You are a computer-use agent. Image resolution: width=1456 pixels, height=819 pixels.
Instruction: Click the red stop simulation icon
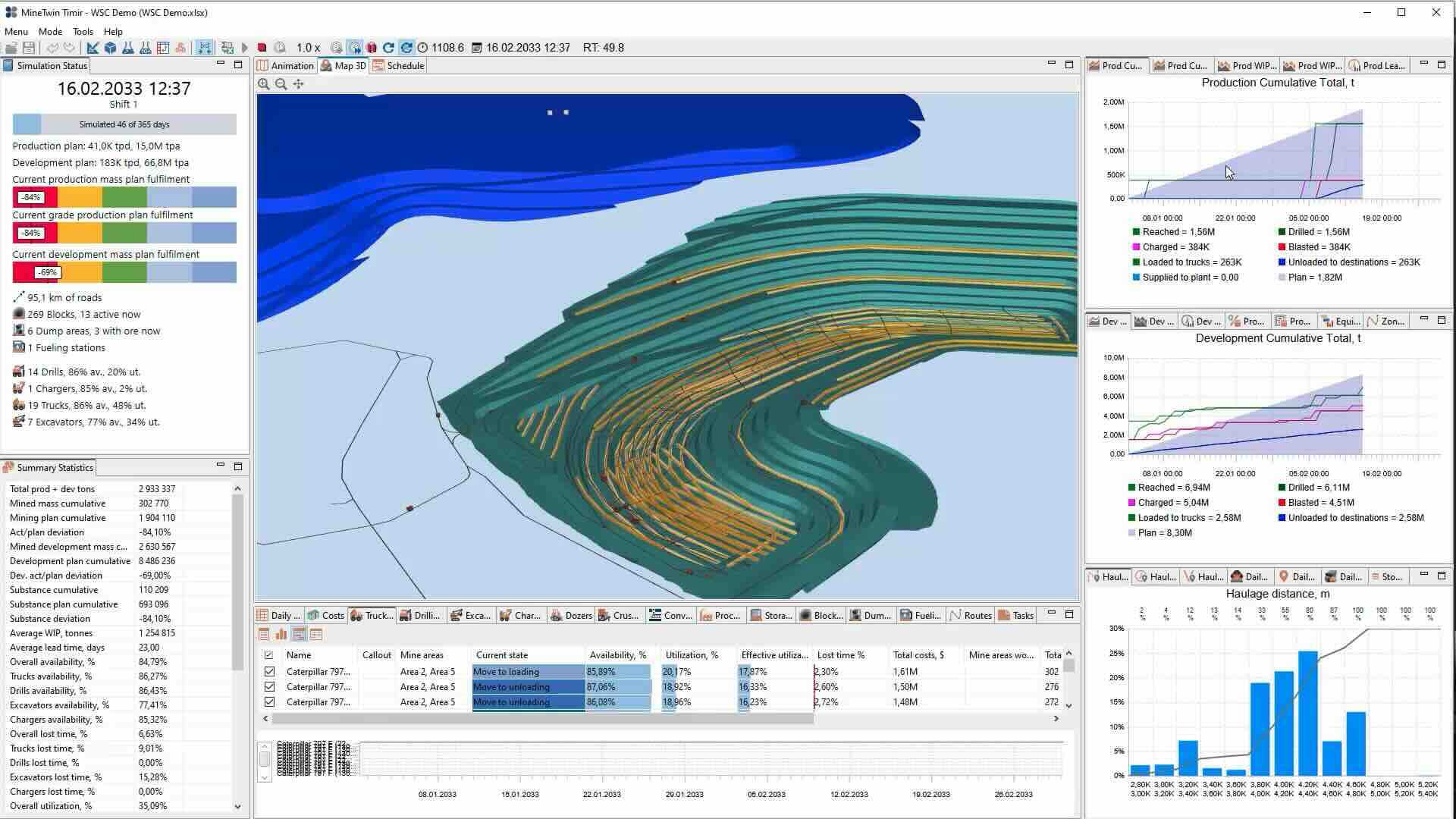[x=262, y=47]
